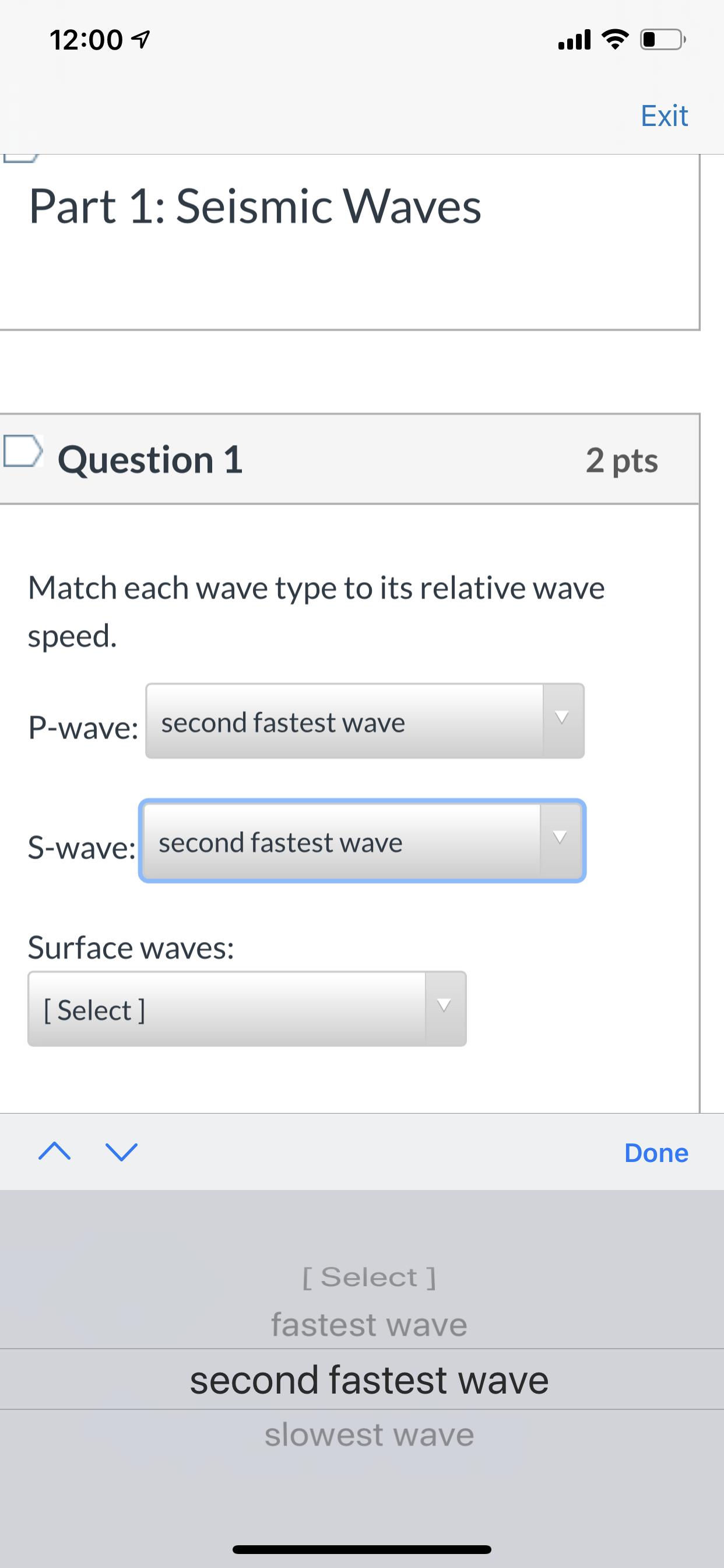This screenshot has width=724, height=1568.
Task: Flag Question 1 with the bookmark icon
Action: (23, 451)
